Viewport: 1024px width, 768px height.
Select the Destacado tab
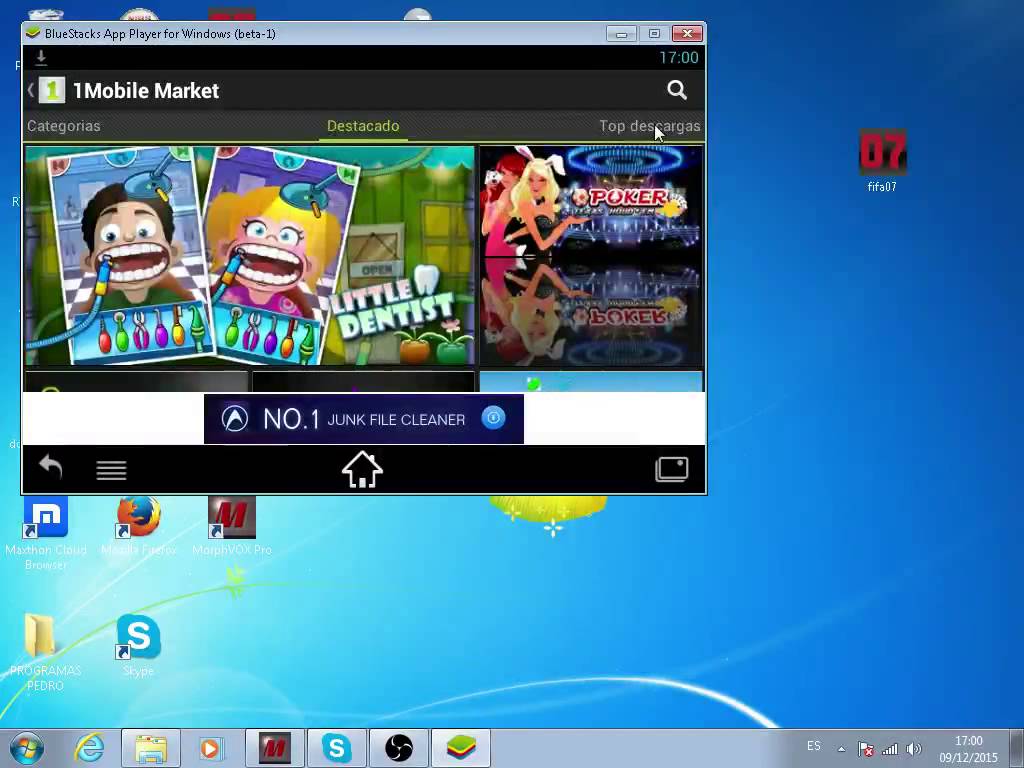(363, 126)
